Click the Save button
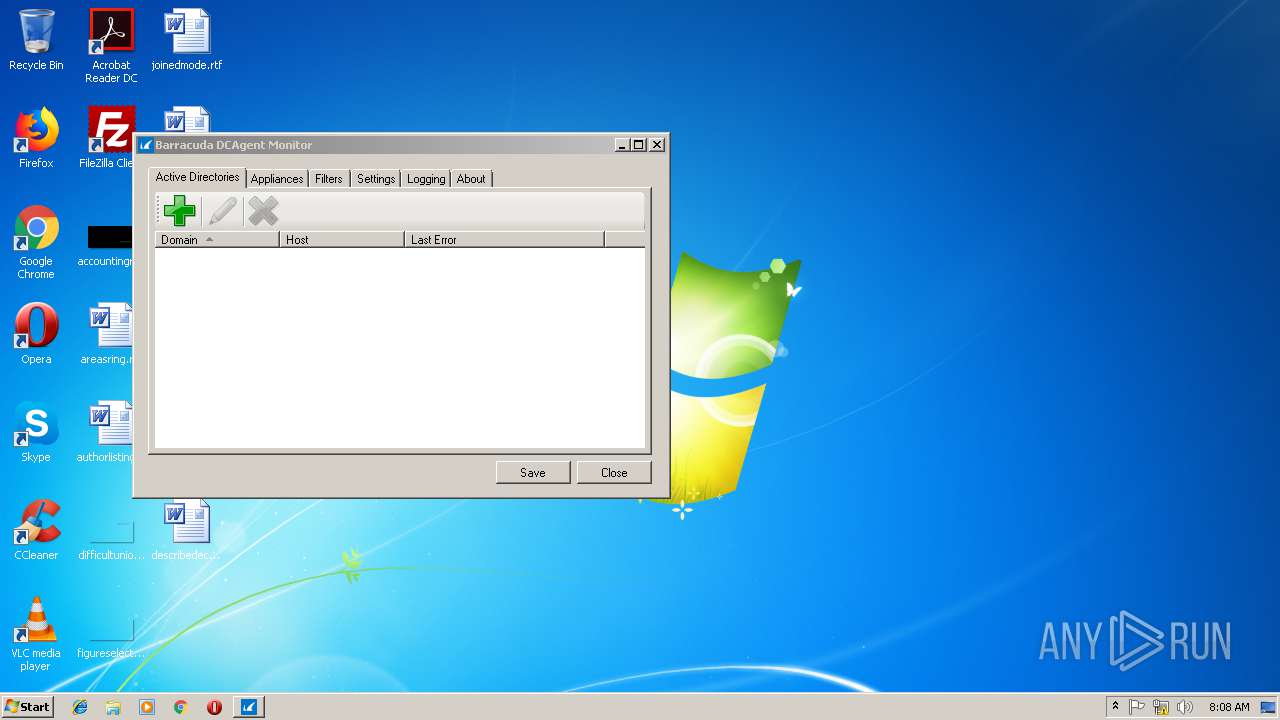The height and width of the screenshot is (720, 1280). click(533, 472)
